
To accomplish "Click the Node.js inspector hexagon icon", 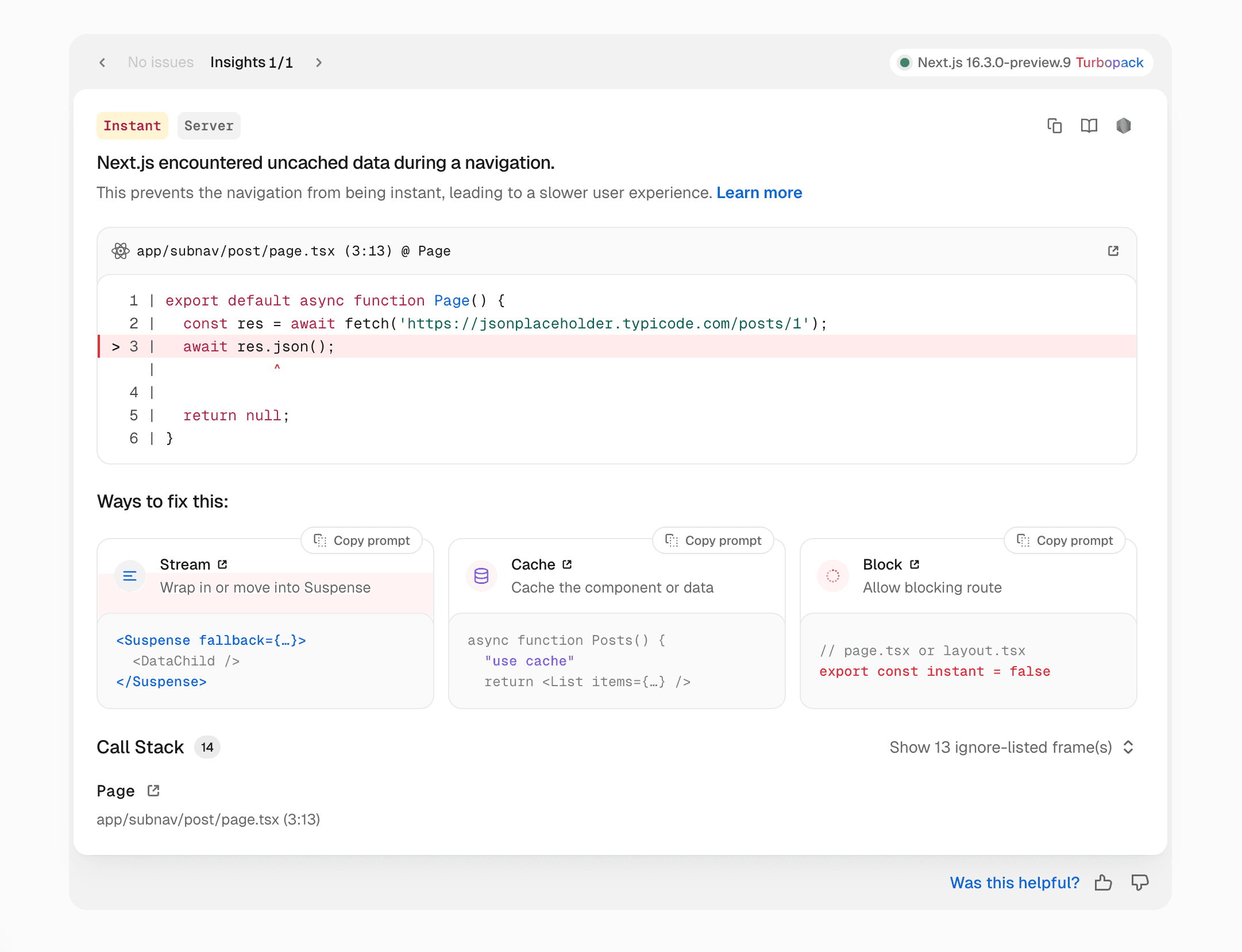I will pos(1123,126).
